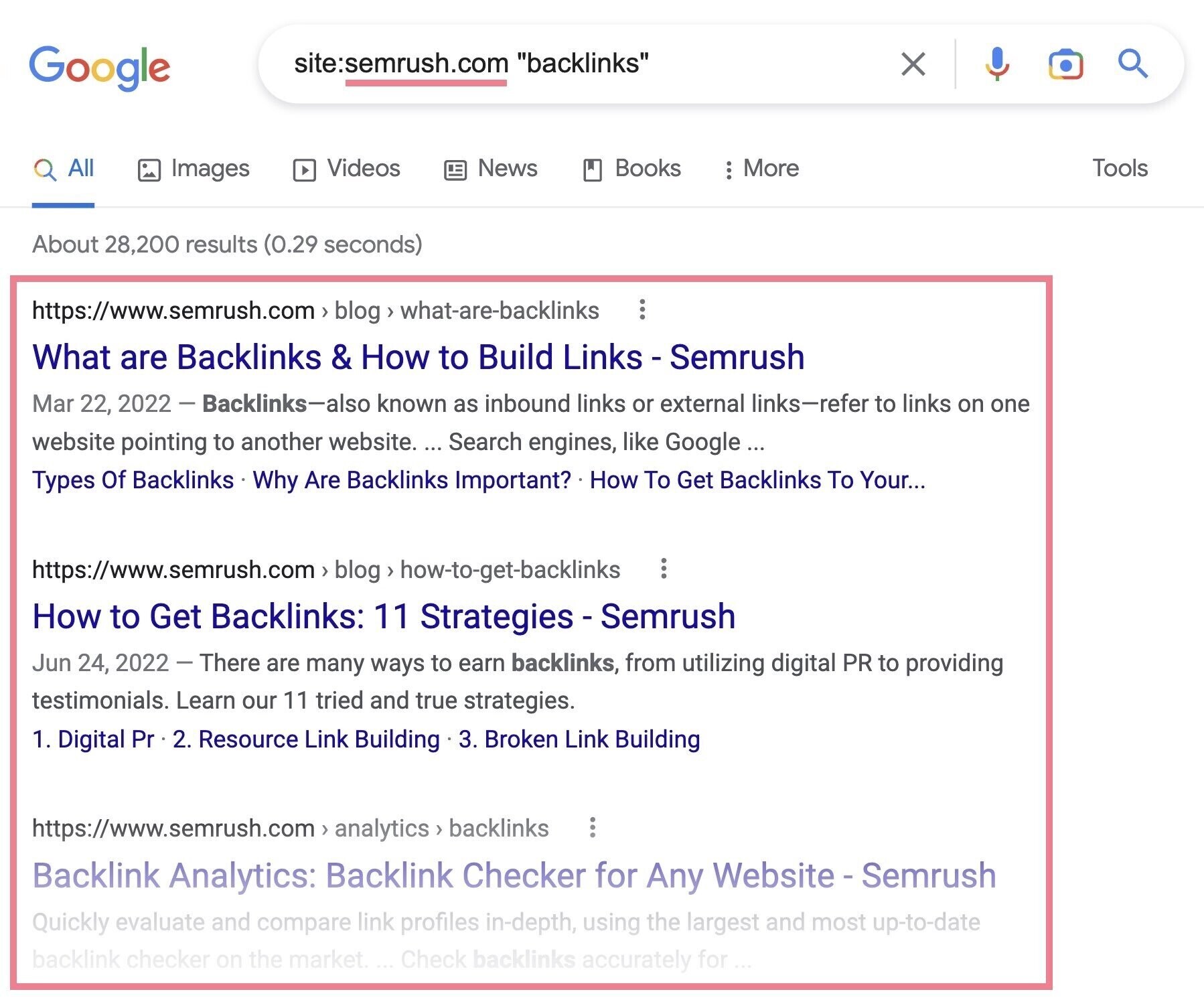This screenshot has width=1204, height=1002.
Task: Switch to the Videos tab
Action: coord(347,169)
